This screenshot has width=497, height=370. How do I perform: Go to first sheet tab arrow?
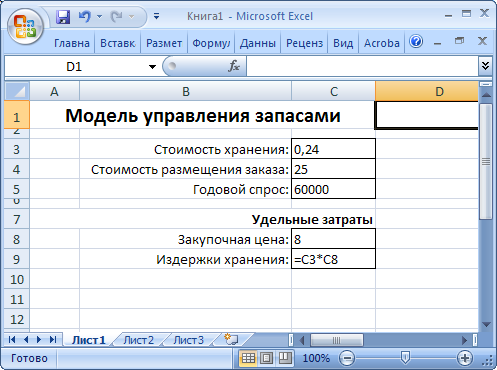12,340
